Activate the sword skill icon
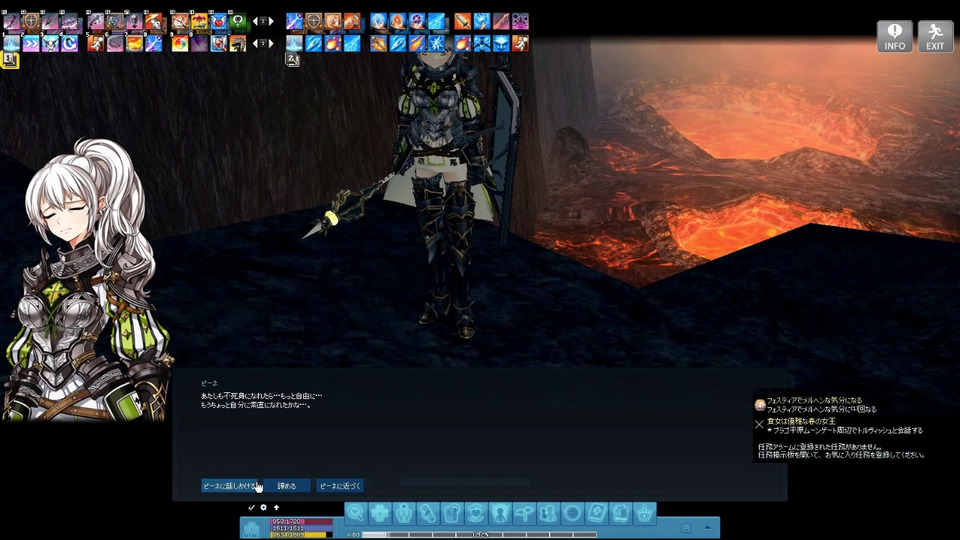 coord(462,21)
